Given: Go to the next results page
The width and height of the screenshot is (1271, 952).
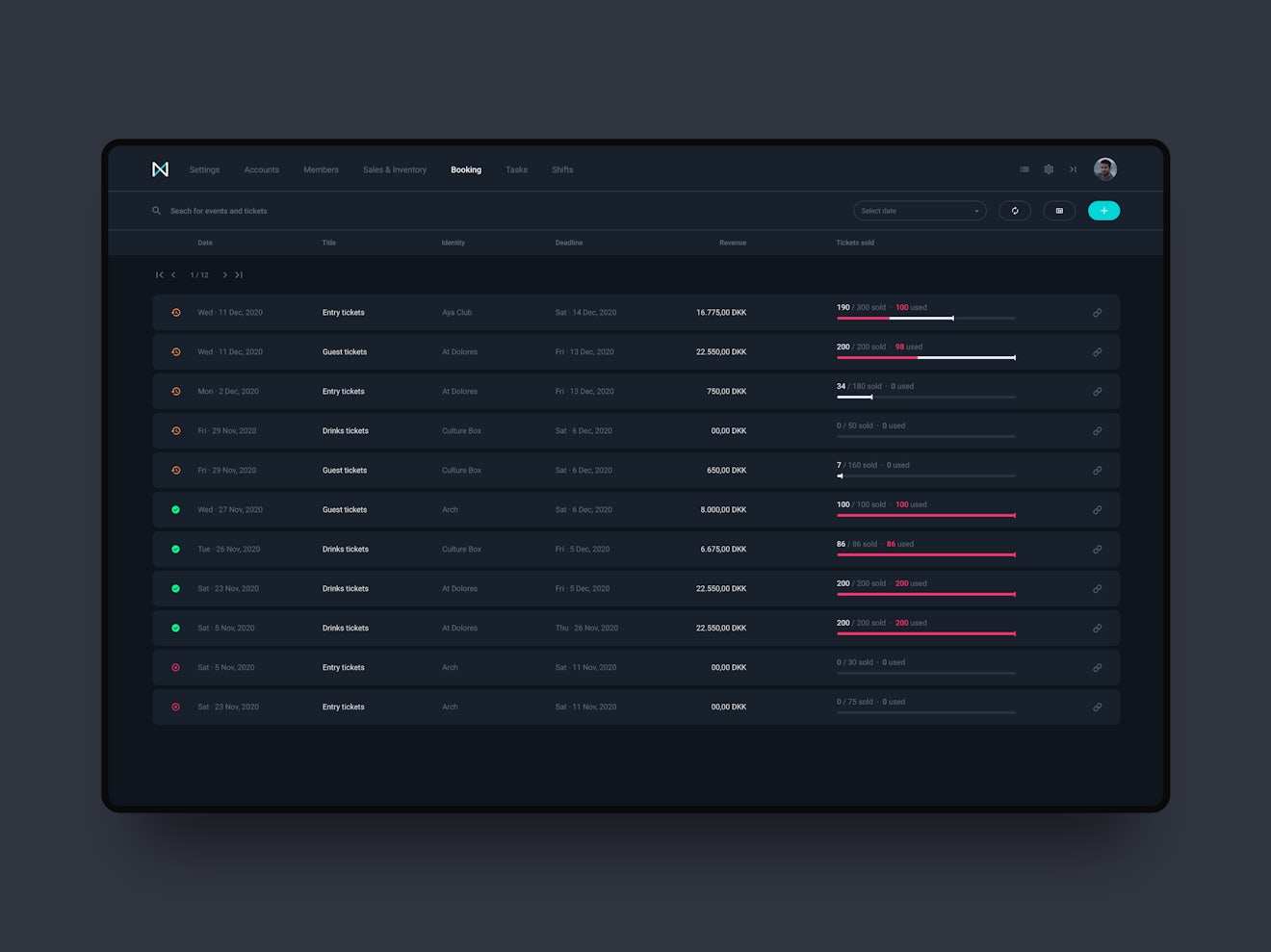Looking at the screenshot, I should [224, 274].
